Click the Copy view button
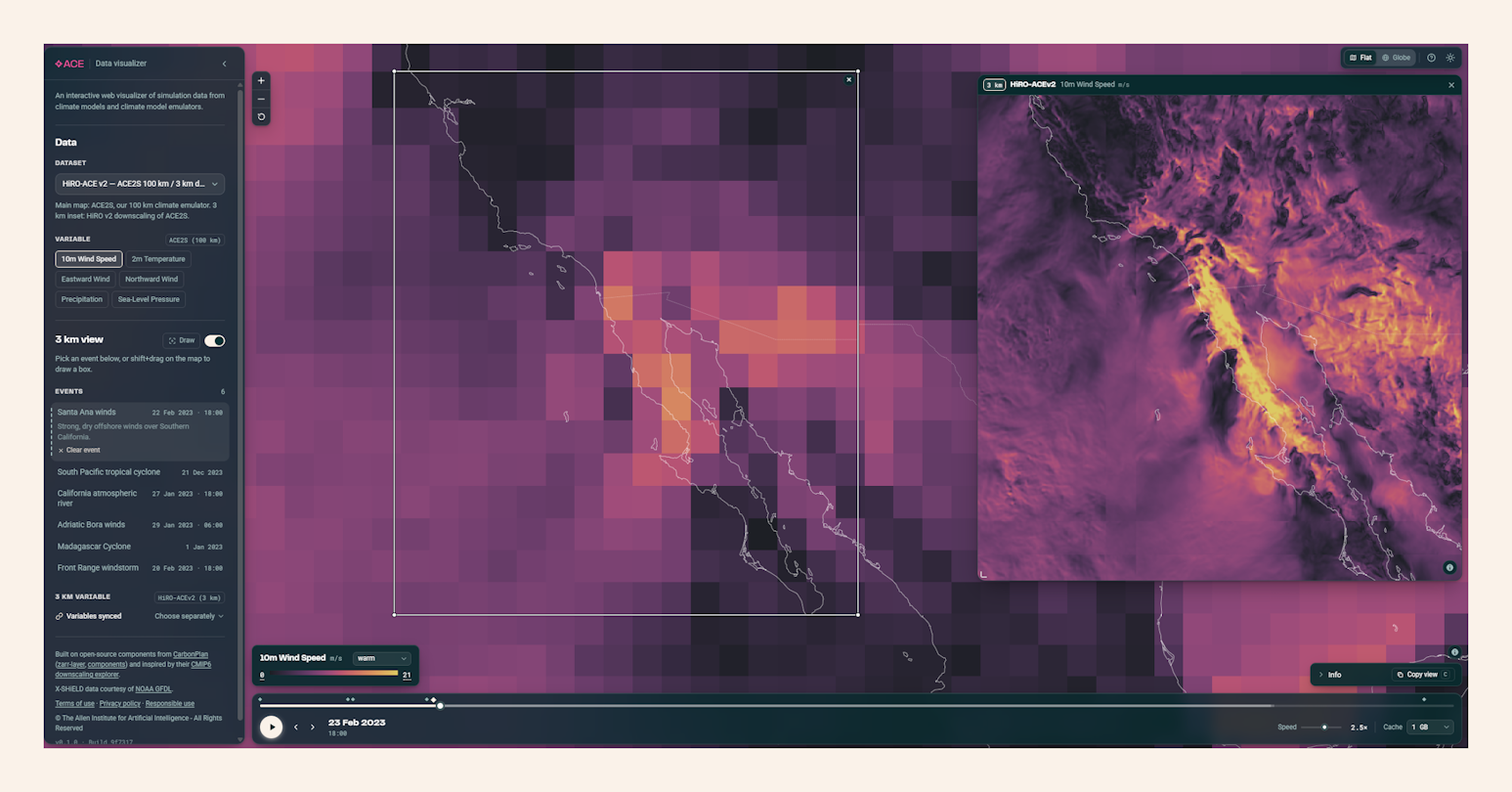 coord(1422,675)
